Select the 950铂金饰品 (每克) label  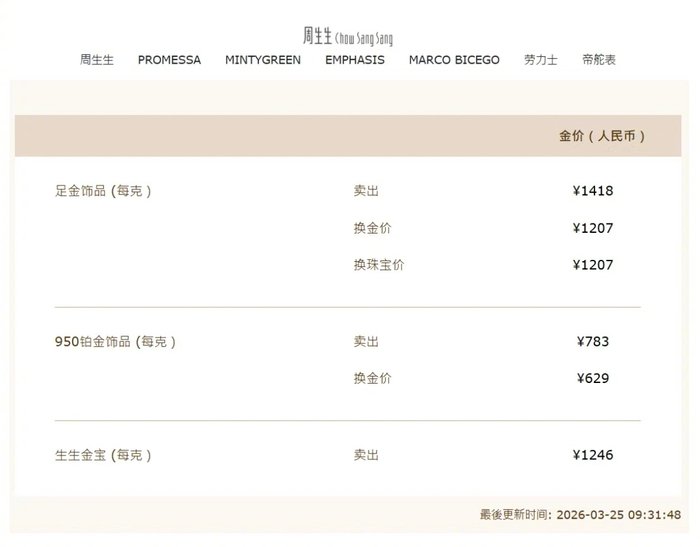click(x=116, y=342)
